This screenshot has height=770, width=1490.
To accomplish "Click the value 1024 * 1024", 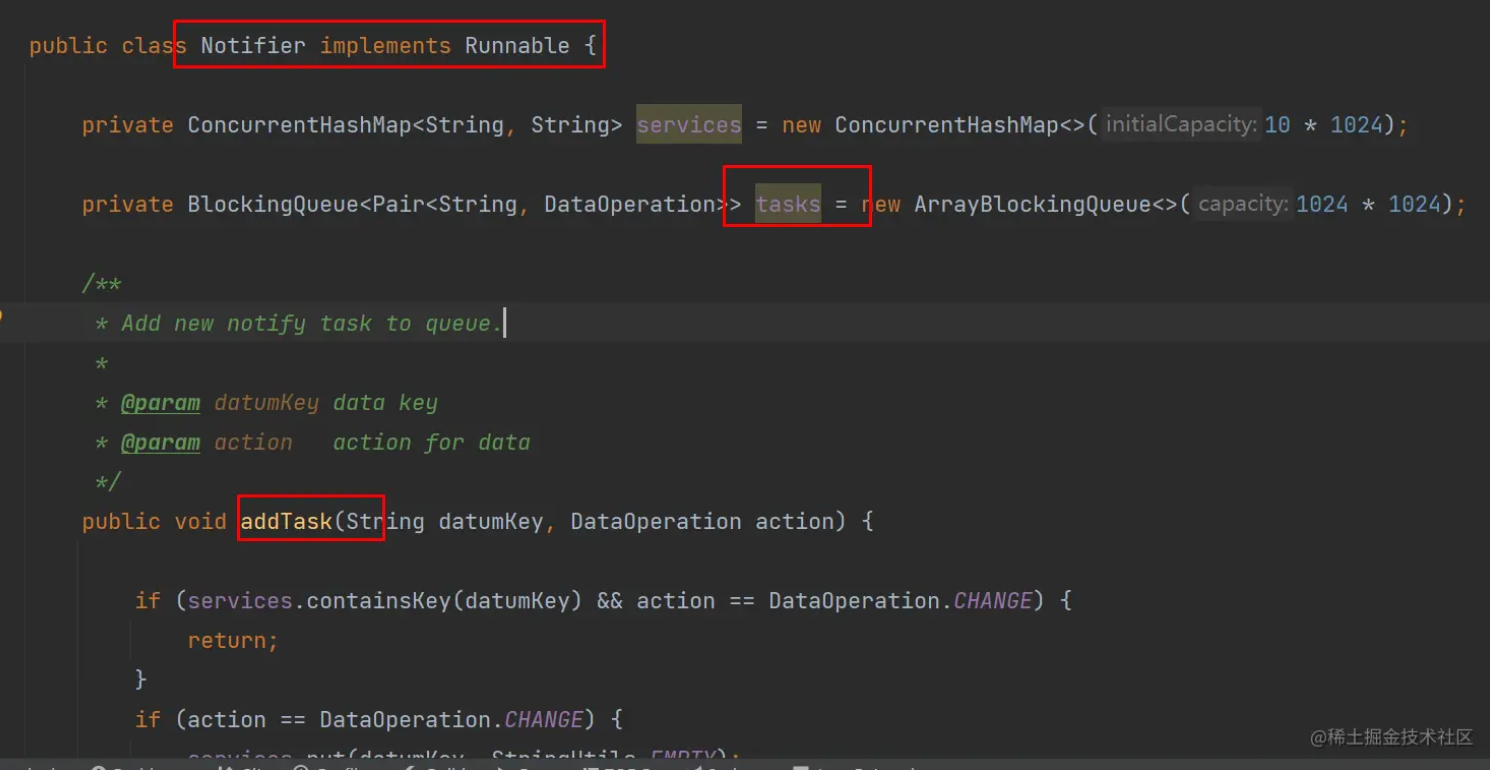I will point(1369,204).
